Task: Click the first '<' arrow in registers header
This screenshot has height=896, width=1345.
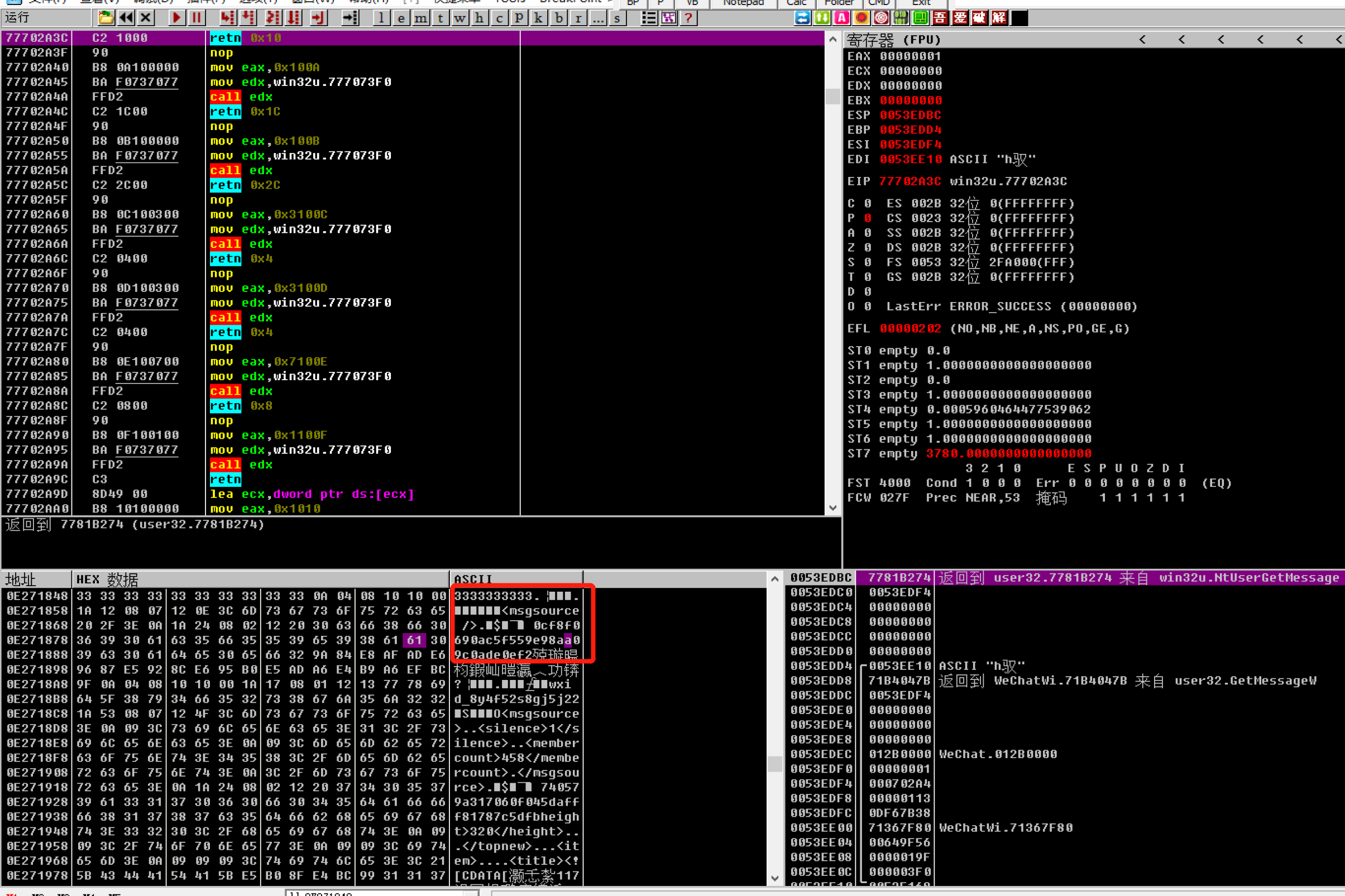Action: coord(1142,40)
